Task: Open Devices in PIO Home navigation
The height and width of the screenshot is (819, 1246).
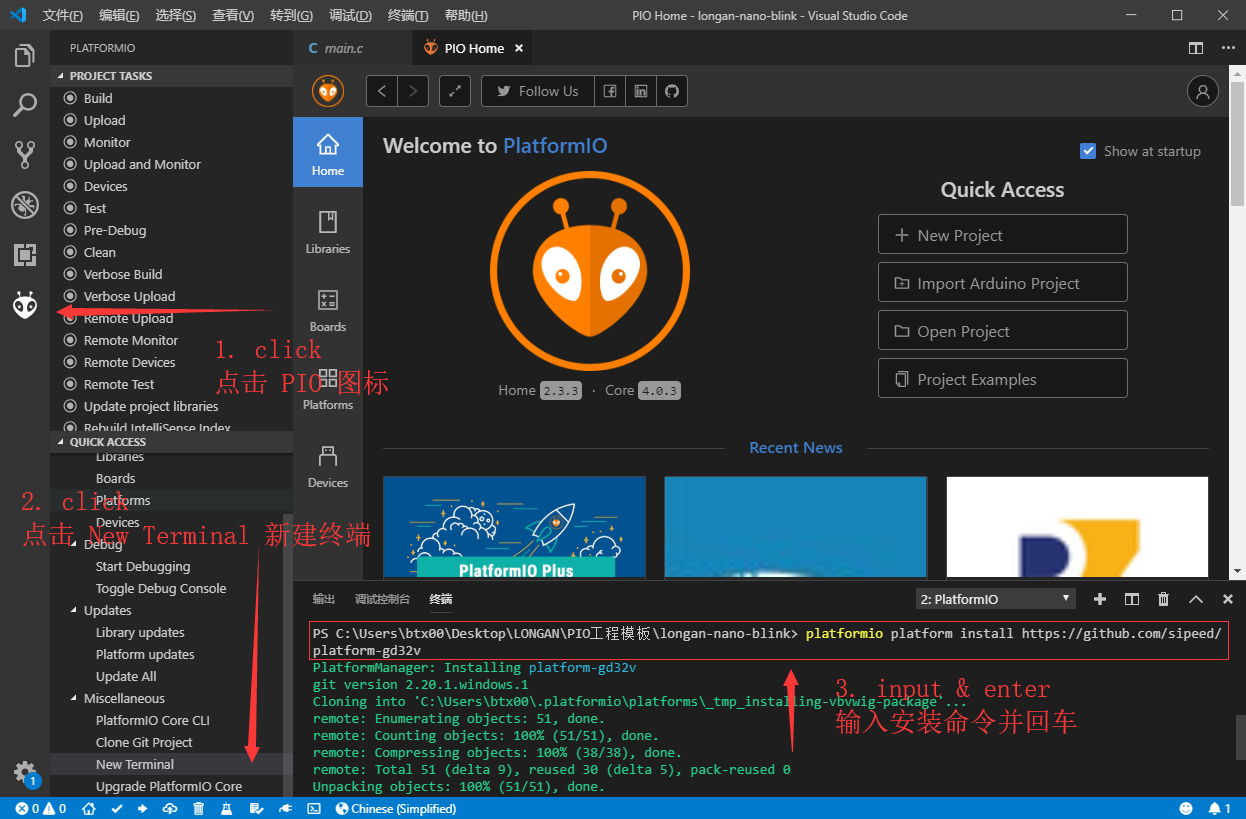Action: [328, 466]
